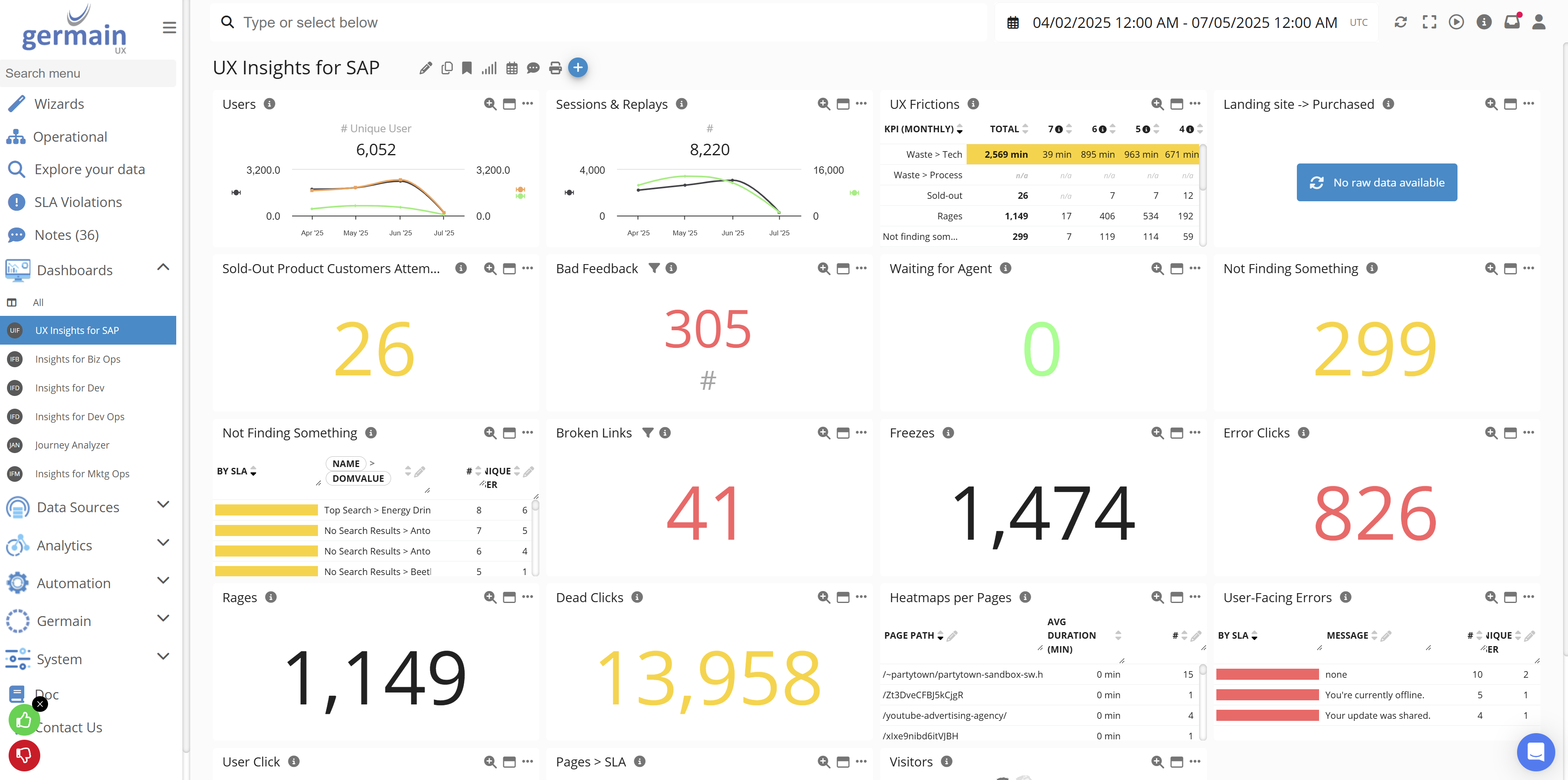Toggle sort order on the TOTAL column
Screen dimensions: 1568x780
pyautogui.click(x=1026, y=129)
